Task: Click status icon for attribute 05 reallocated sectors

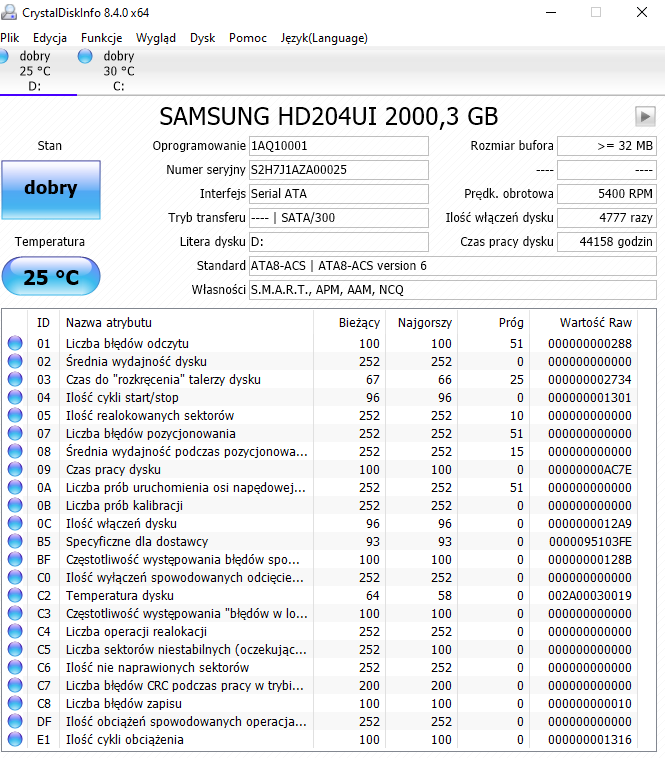Action: point(15,415)
